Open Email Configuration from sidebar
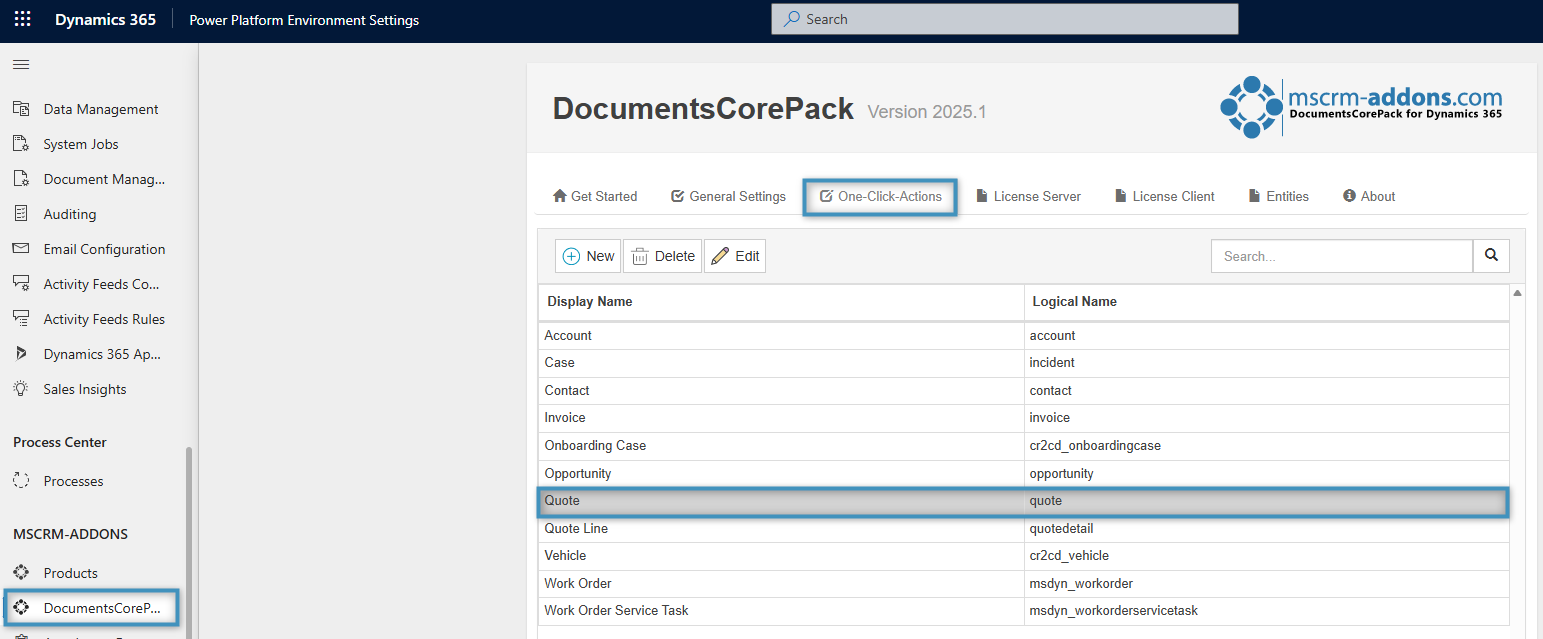 pos(104,249)
